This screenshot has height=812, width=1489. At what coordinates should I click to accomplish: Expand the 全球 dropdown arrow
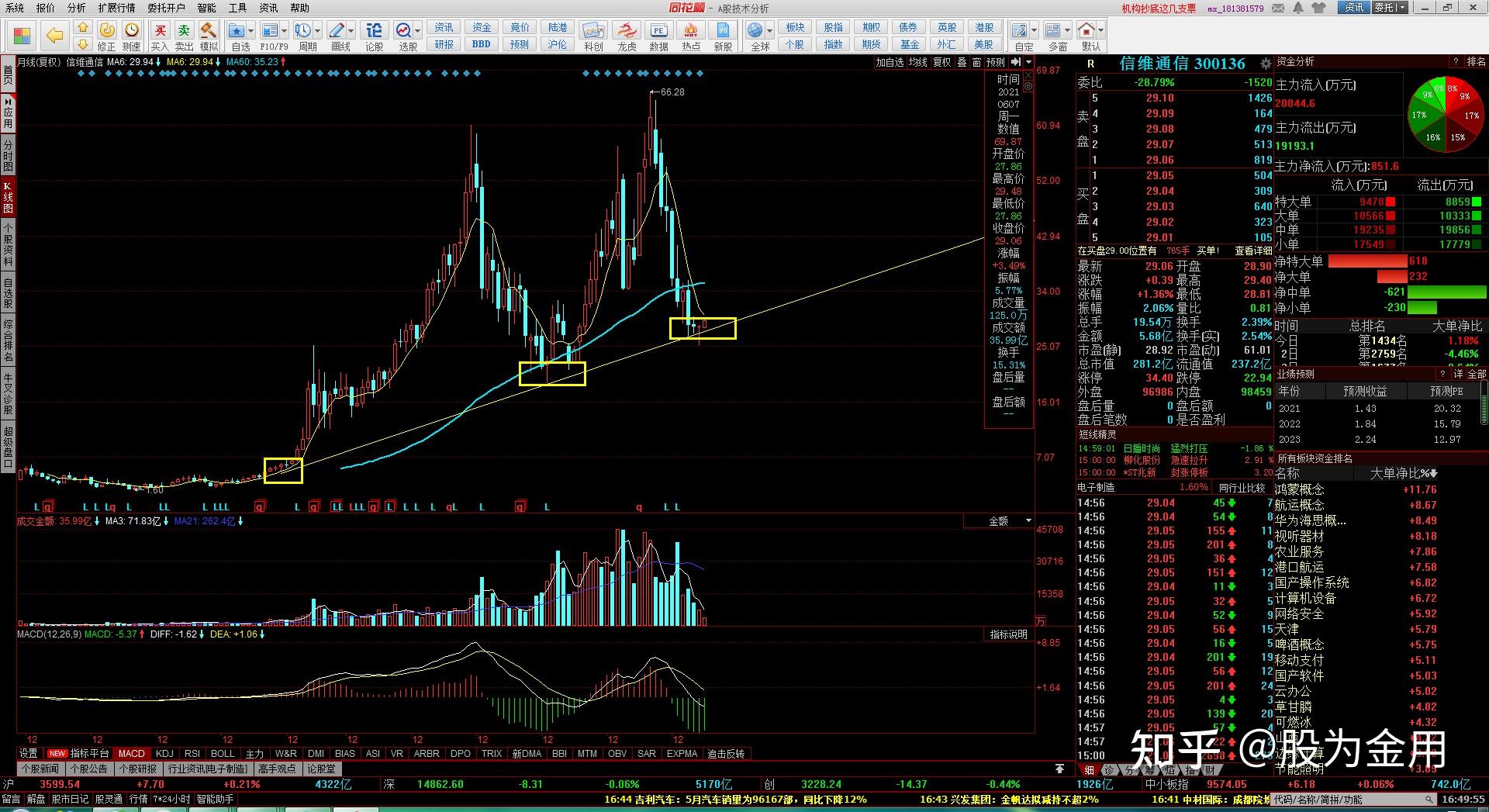770,31
